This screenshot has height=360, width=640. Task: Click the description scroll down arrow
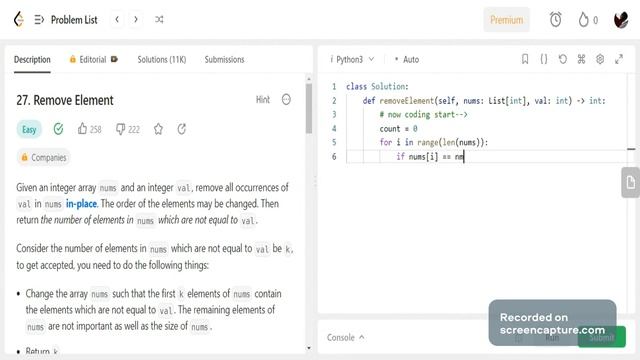pos(309,348)
